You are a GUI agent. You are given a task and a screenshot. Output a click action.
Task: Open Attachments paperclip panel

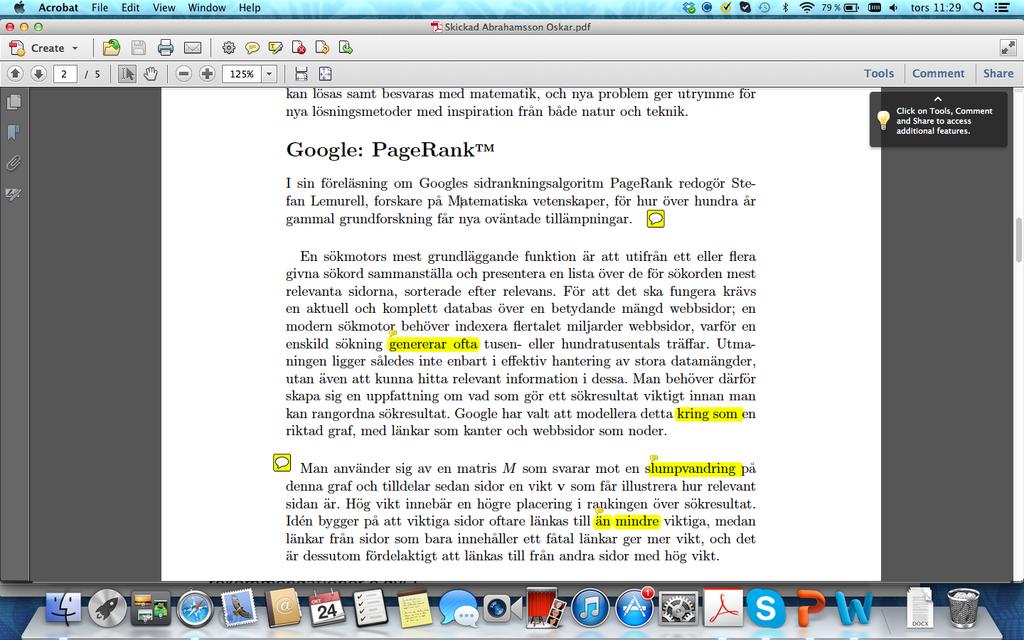pyautogui.click(x=13, y=163)
